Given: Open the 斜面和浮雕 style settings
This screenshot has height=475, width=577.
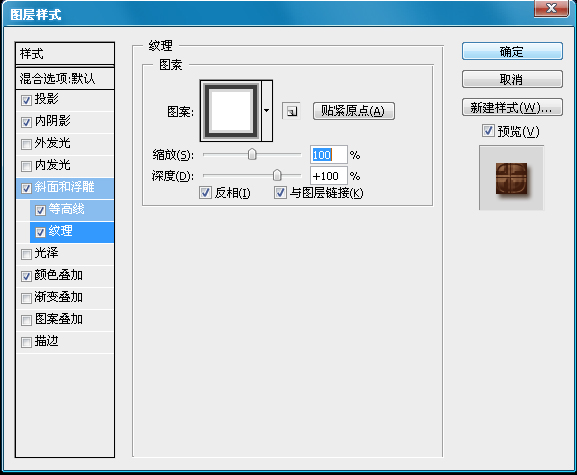Looking at the screenshot, I should coord(64,187).
